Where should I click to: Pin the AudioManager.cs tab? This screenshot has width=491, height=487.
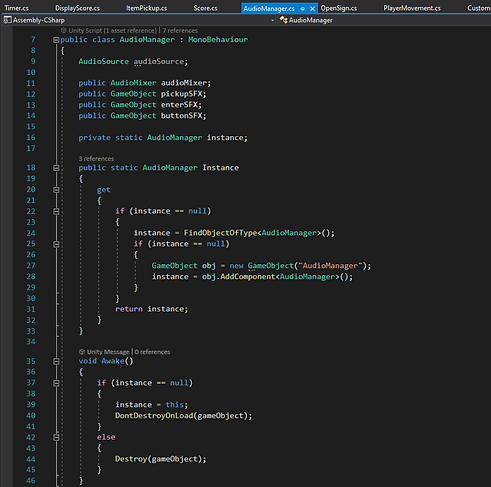(303, 9)
